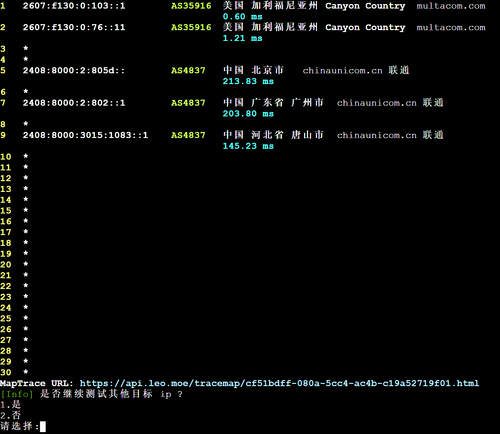Screen dimensions: 500x434
Task: Click the 0.60 ms latency value
Action: (x=242, y=17)
